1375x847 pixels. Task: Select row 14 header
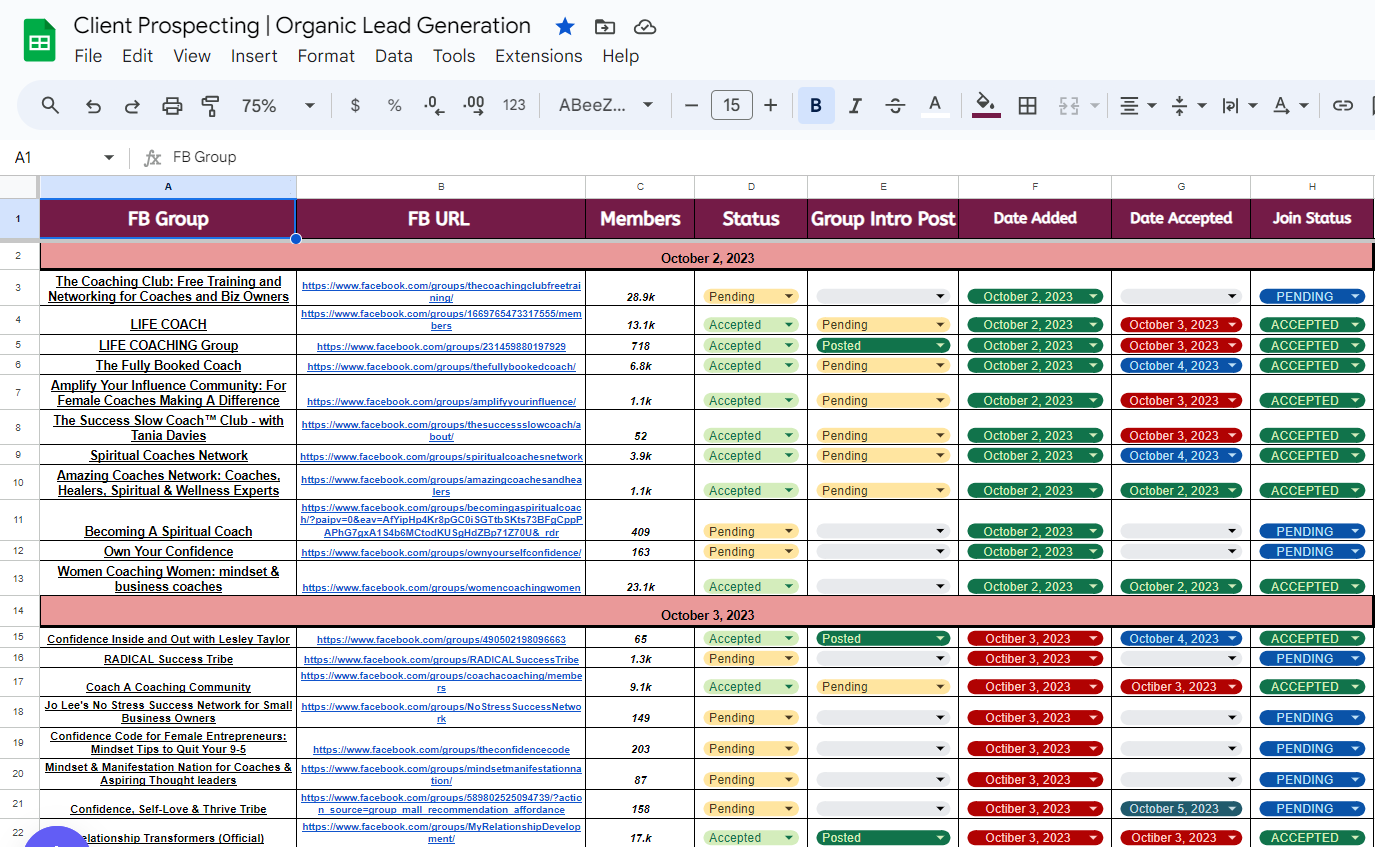click(19, 610)
